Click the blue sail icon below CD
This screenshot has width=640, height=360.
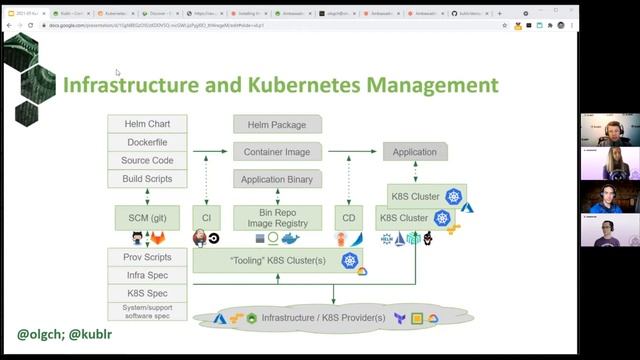[357, 239]
